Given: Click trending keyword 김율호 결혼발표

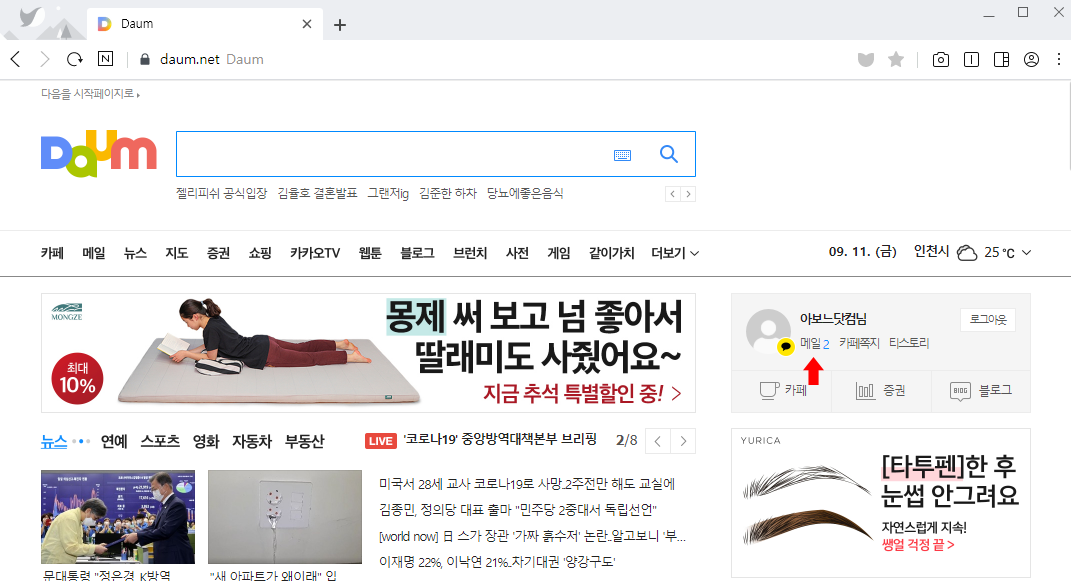Looking at the screenshot, I should (318, 194).
